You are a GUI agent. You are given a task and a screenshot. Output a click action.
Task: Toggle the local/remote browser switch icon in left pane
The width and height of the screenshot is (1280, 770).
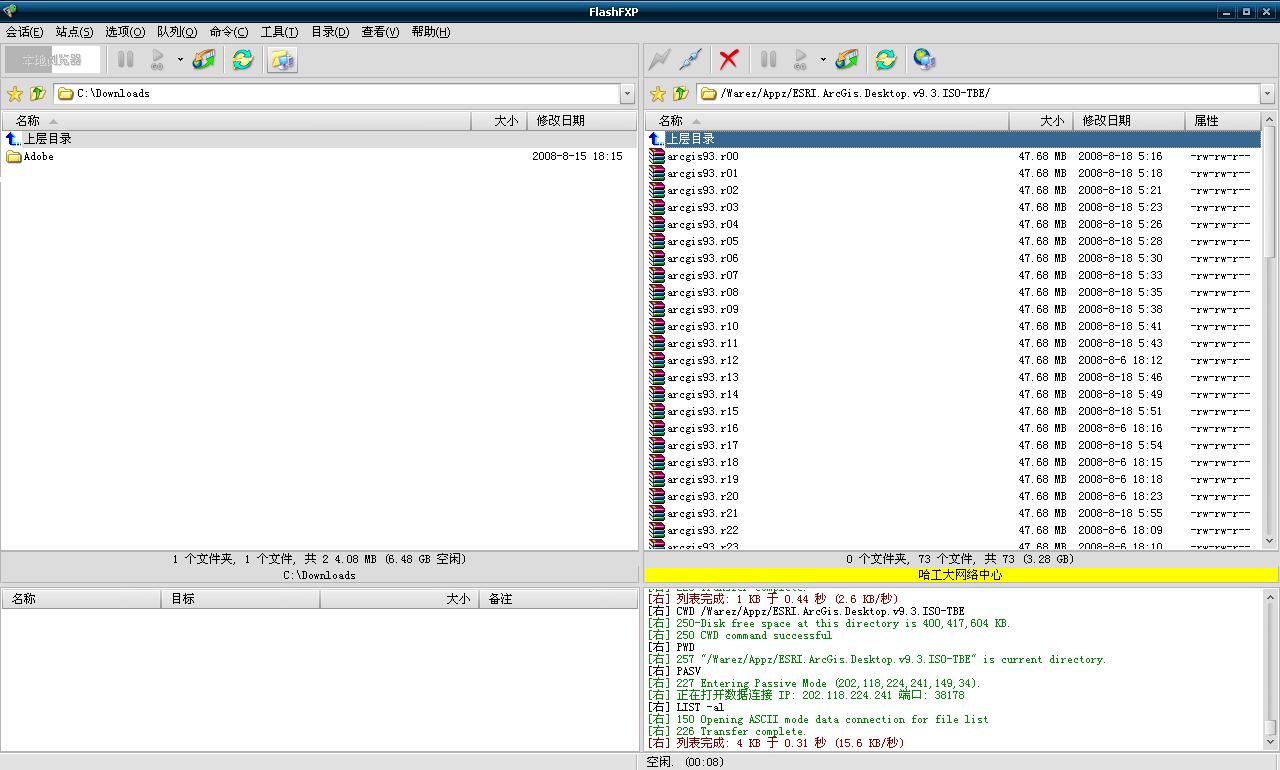283,60
